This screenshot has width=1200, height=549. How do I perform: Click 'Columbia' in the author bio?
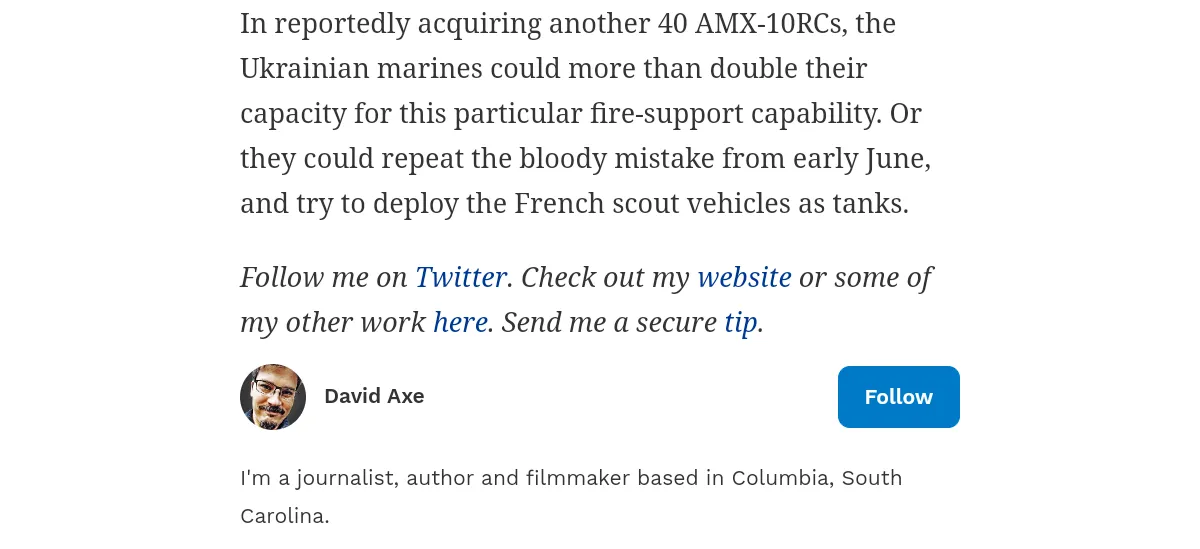coord(780,478)
